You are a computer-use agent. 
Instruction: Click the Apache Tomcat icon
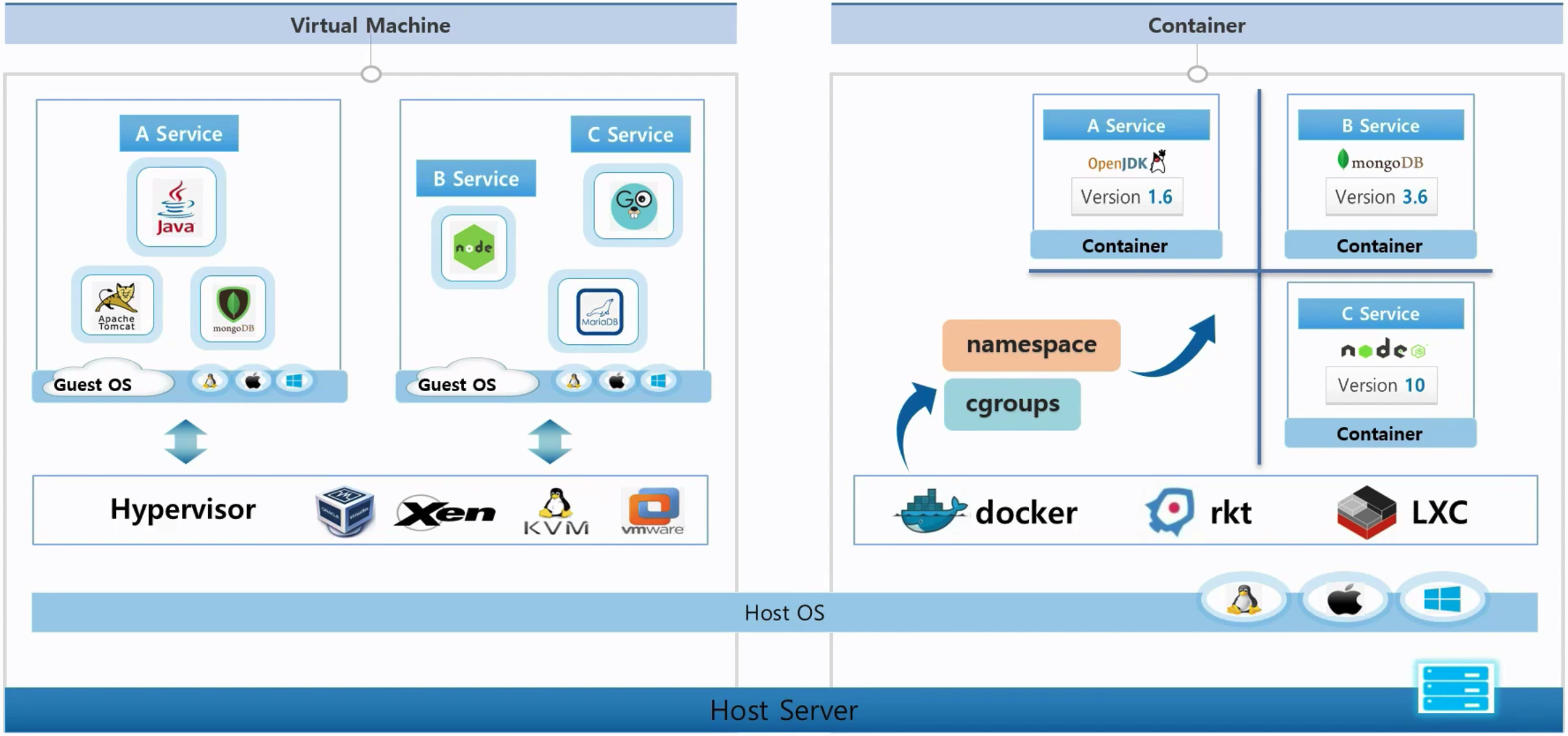(x=117, y=304)
